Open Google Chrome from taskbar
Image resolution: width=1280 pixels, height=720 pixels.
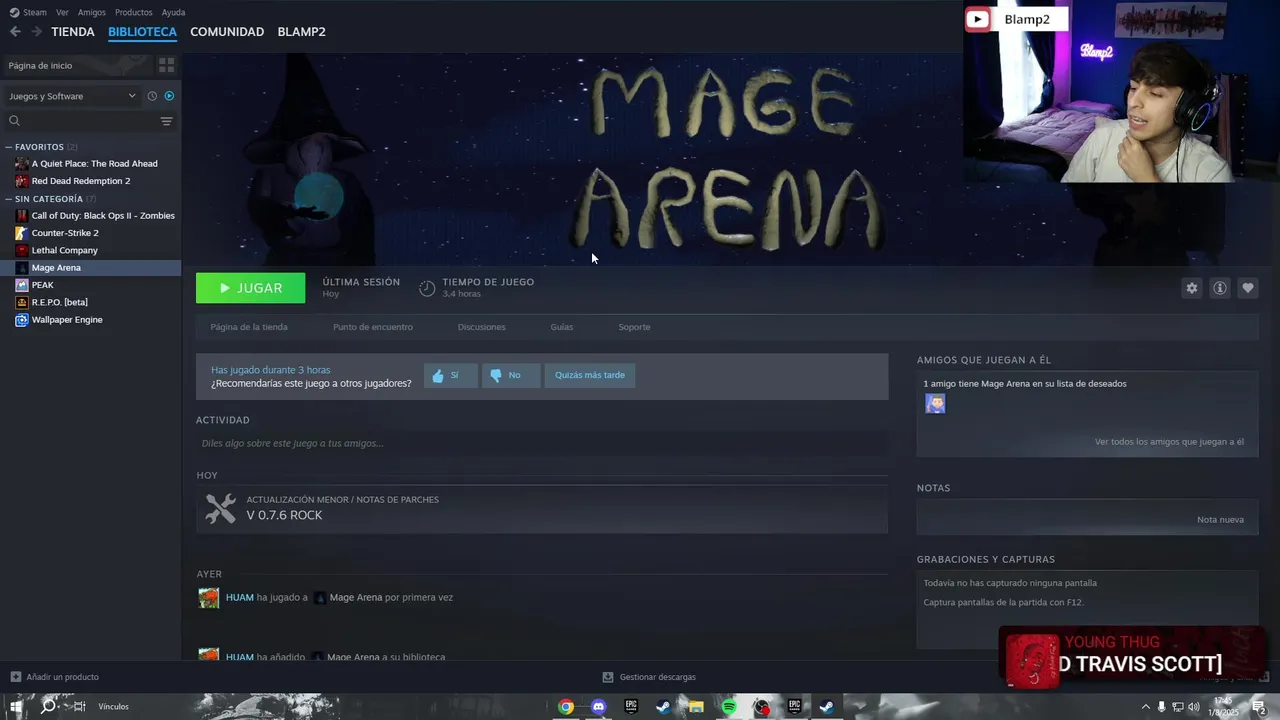pos(566,707)
